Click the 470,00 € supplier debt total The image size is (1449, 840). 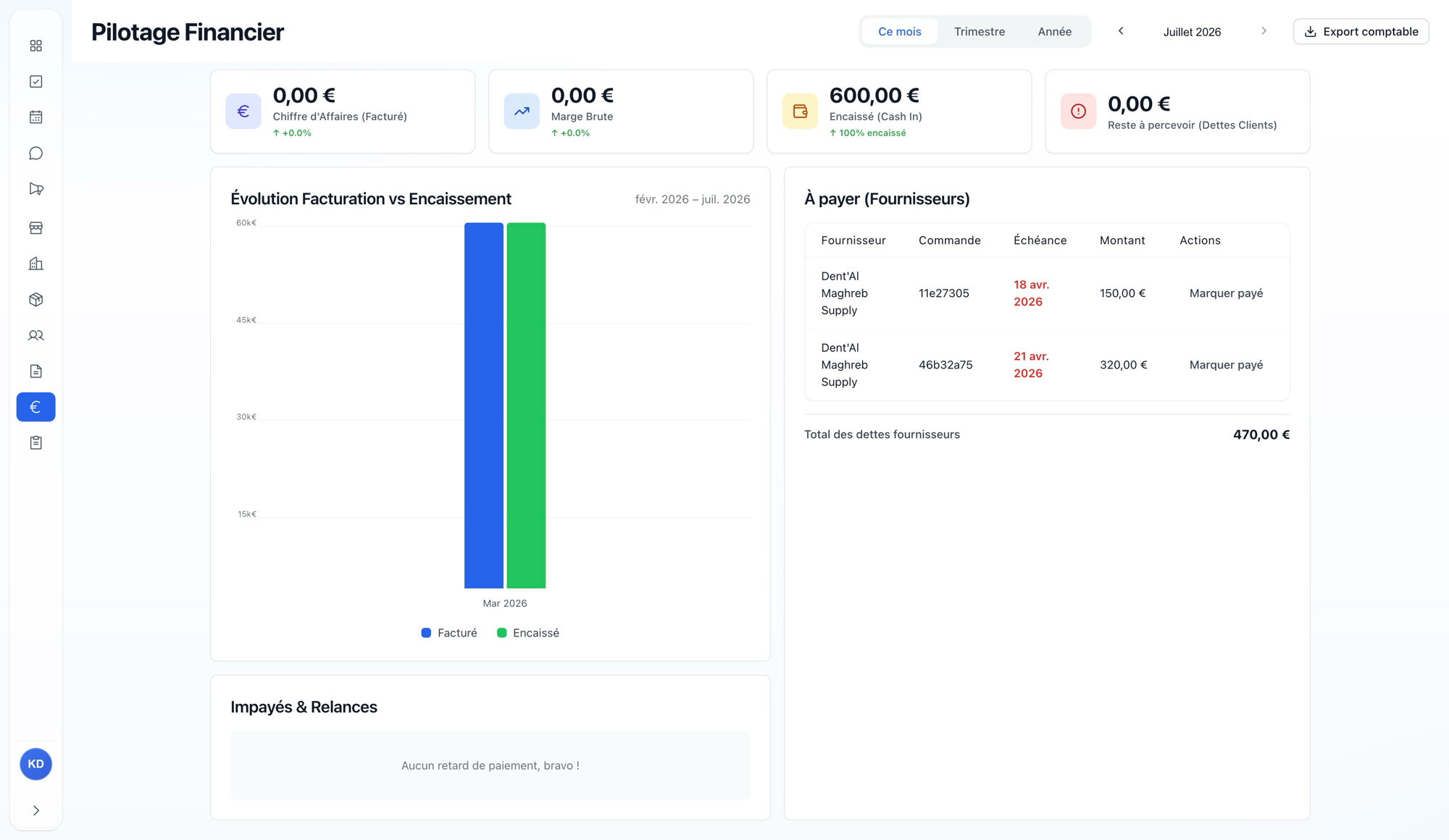1261,434
